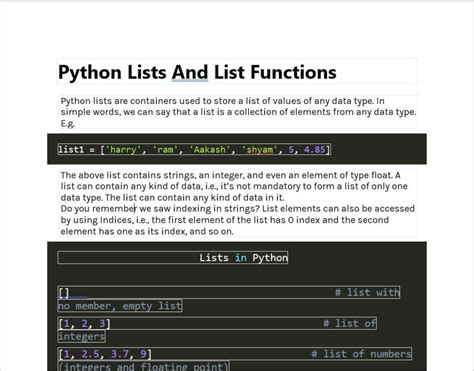Image resolution: width=474 pixels, height=371 pixels.
Task: Click the list1 code line
Action: point(194,149)
